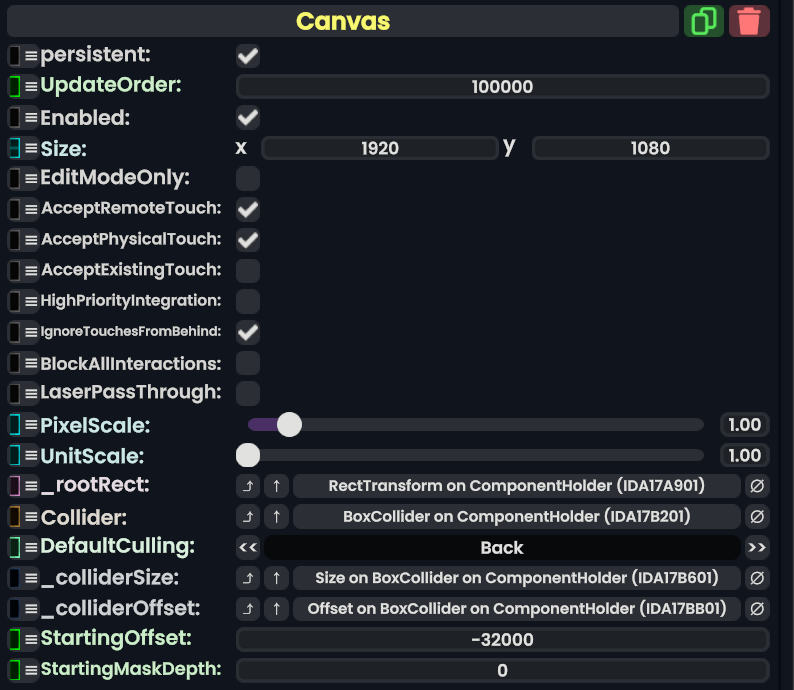Click the up arrow icon beside Collider
The image size is (794, 690).
click(x=277, y=517)
